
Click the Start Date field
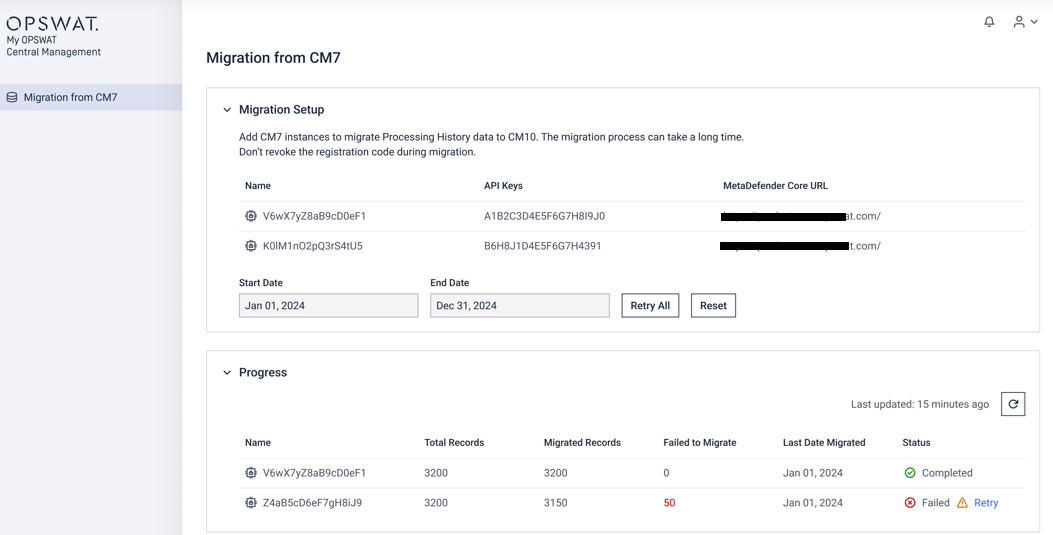(328, 305)
